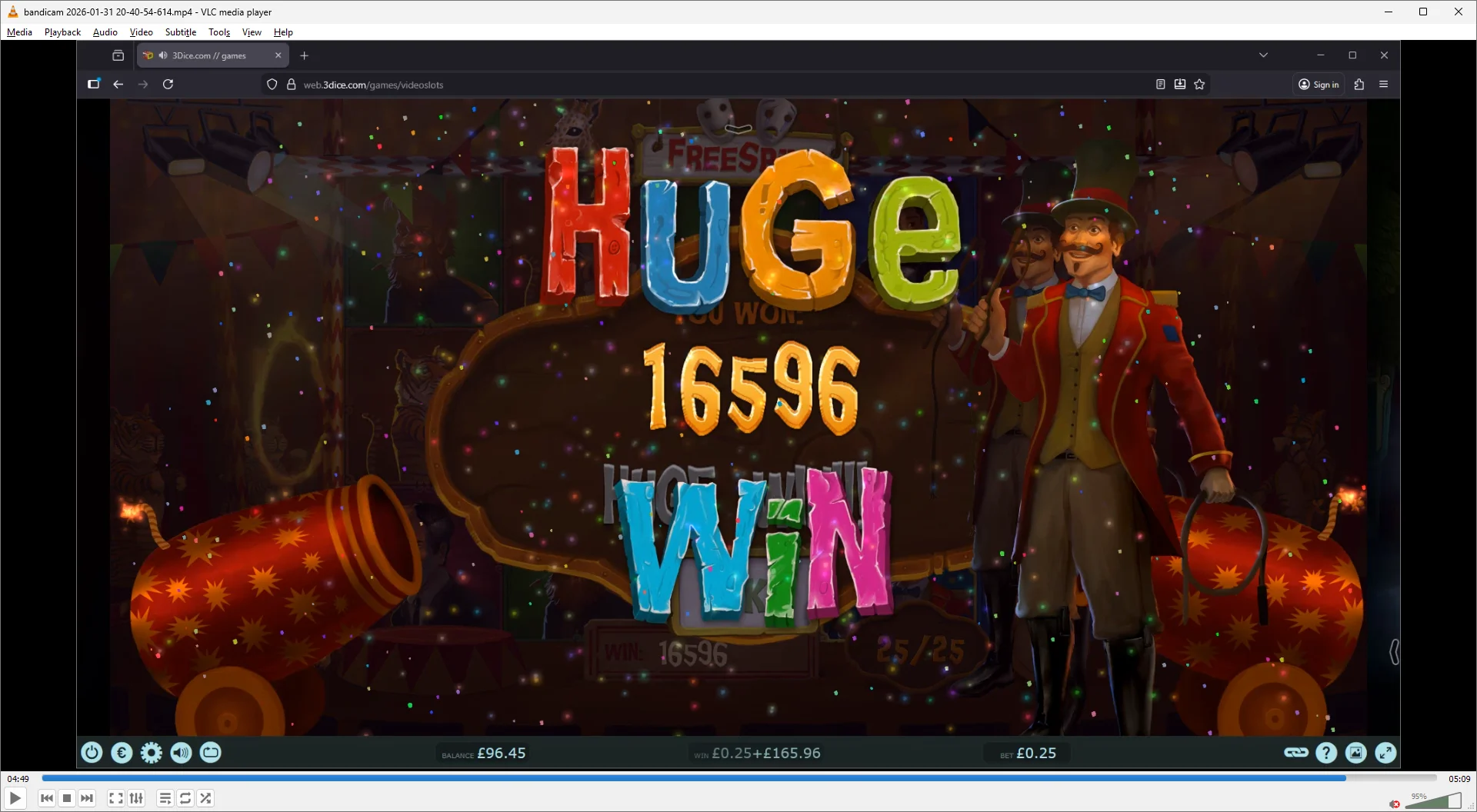The image size is (1477, 812).
Task: Open the Subtitle menu
Action: [x=181, y=32]
